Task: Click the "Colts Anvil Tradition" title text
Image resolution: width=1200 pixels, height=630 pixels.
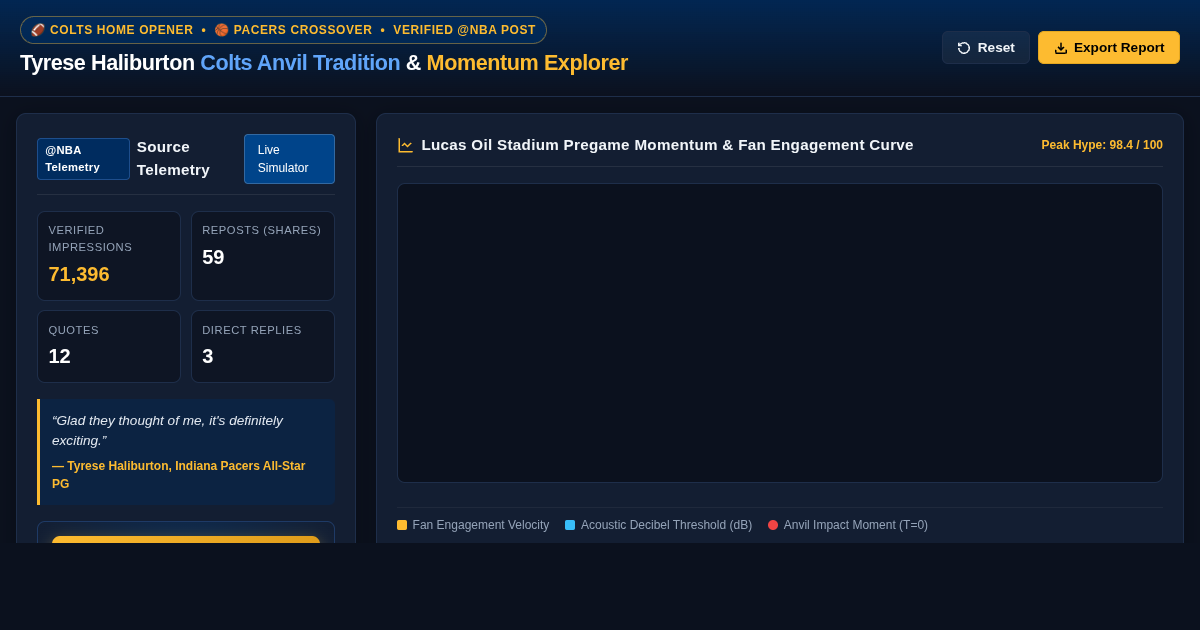Action: [x=300, y=63]
